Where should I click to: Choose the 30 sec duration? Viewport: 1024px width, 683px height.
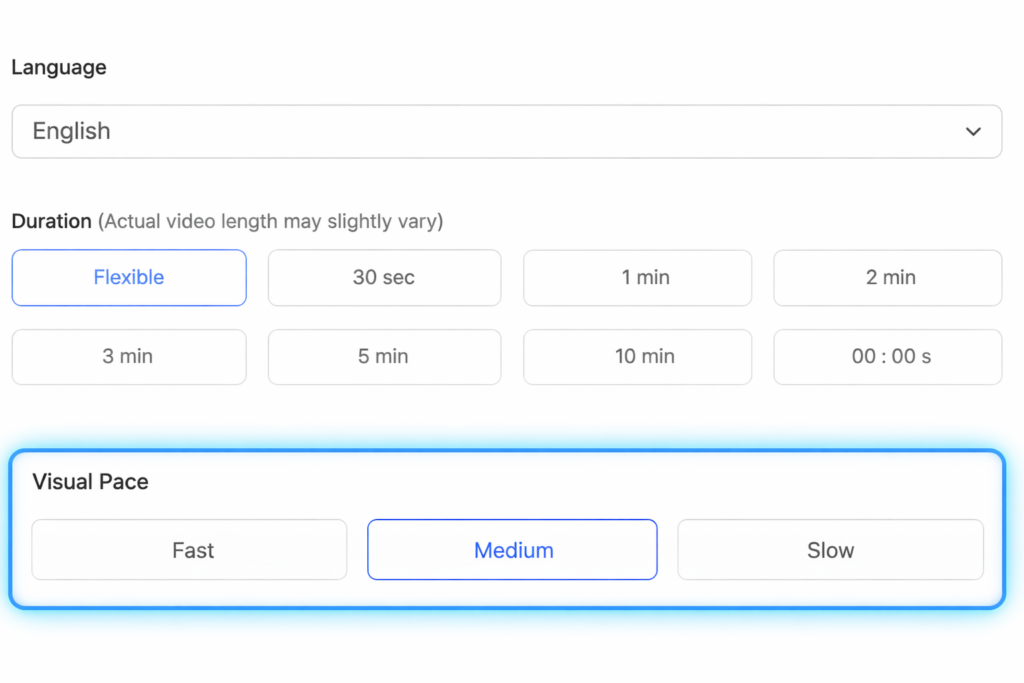tap(384, 277)
